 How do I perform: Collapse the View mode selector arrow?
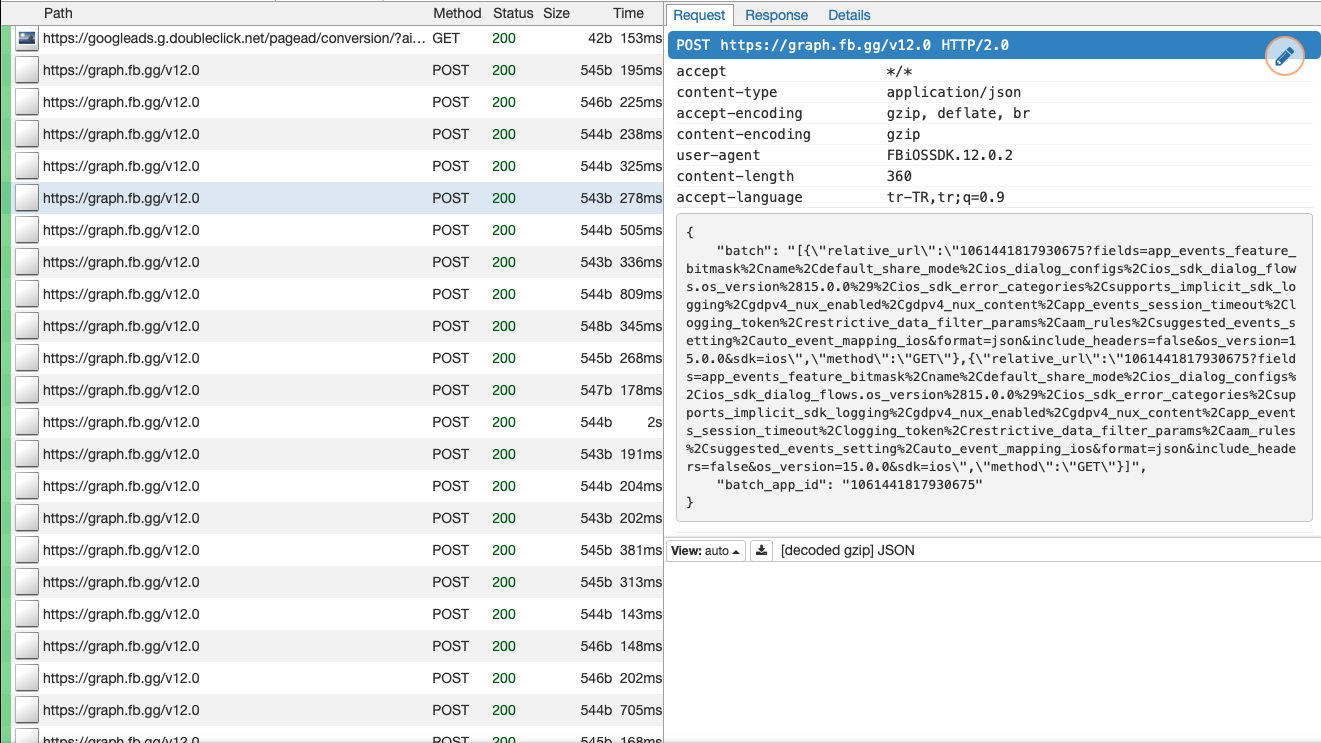(x=736, y=550)
